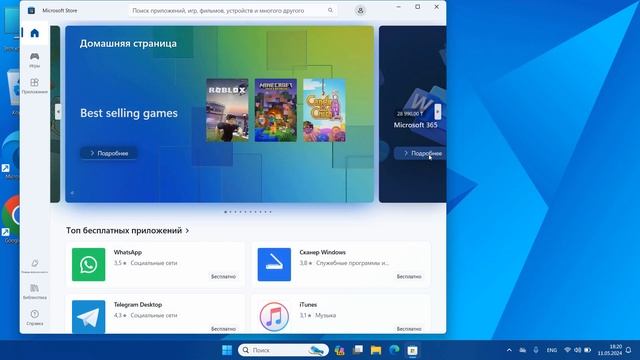The width and height of the screenshot is (640, 360).
Task: Open the WhatsApp app icon
Action: [89, 264]
